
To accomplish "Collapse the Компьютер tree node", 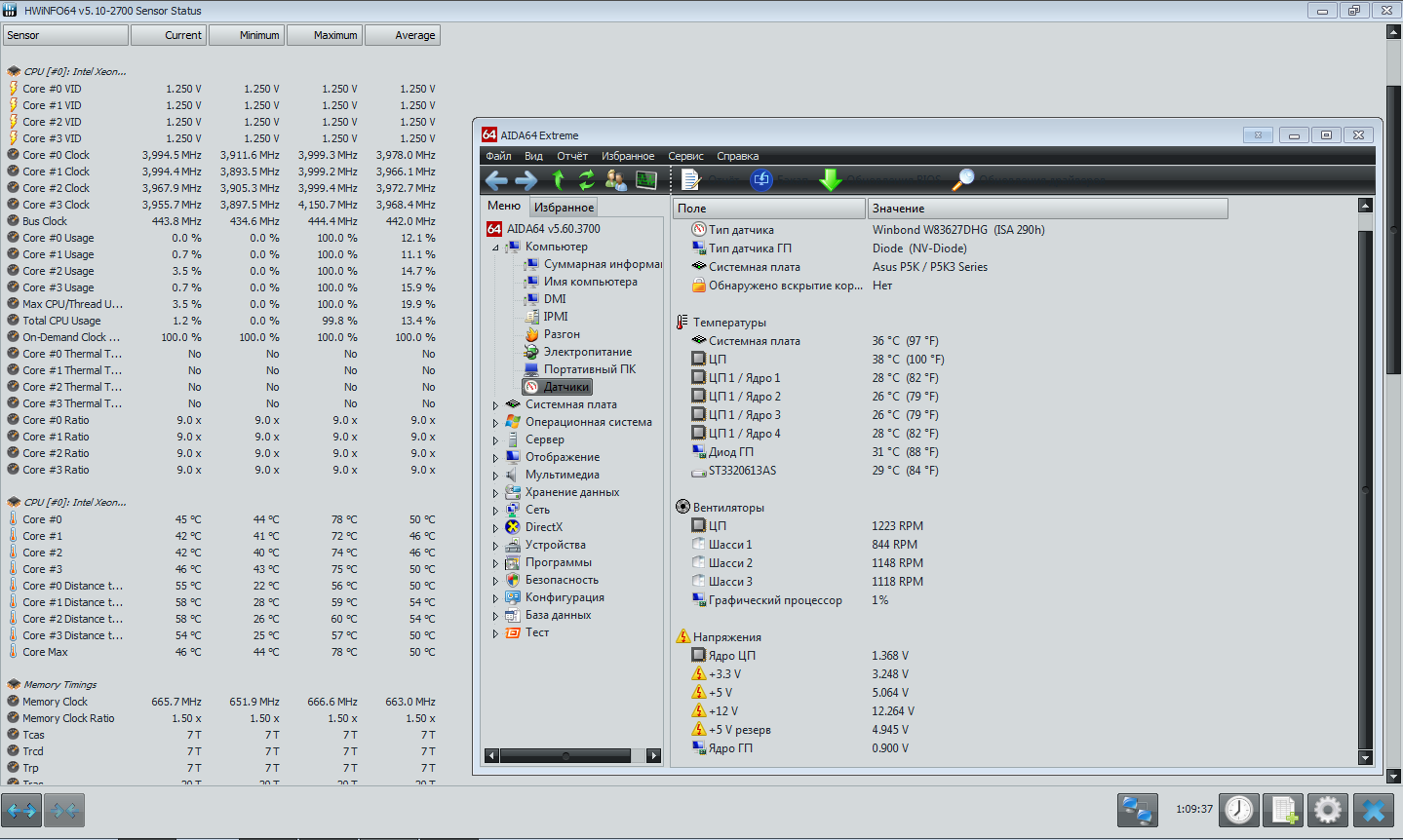I will [x=495, y=248].
